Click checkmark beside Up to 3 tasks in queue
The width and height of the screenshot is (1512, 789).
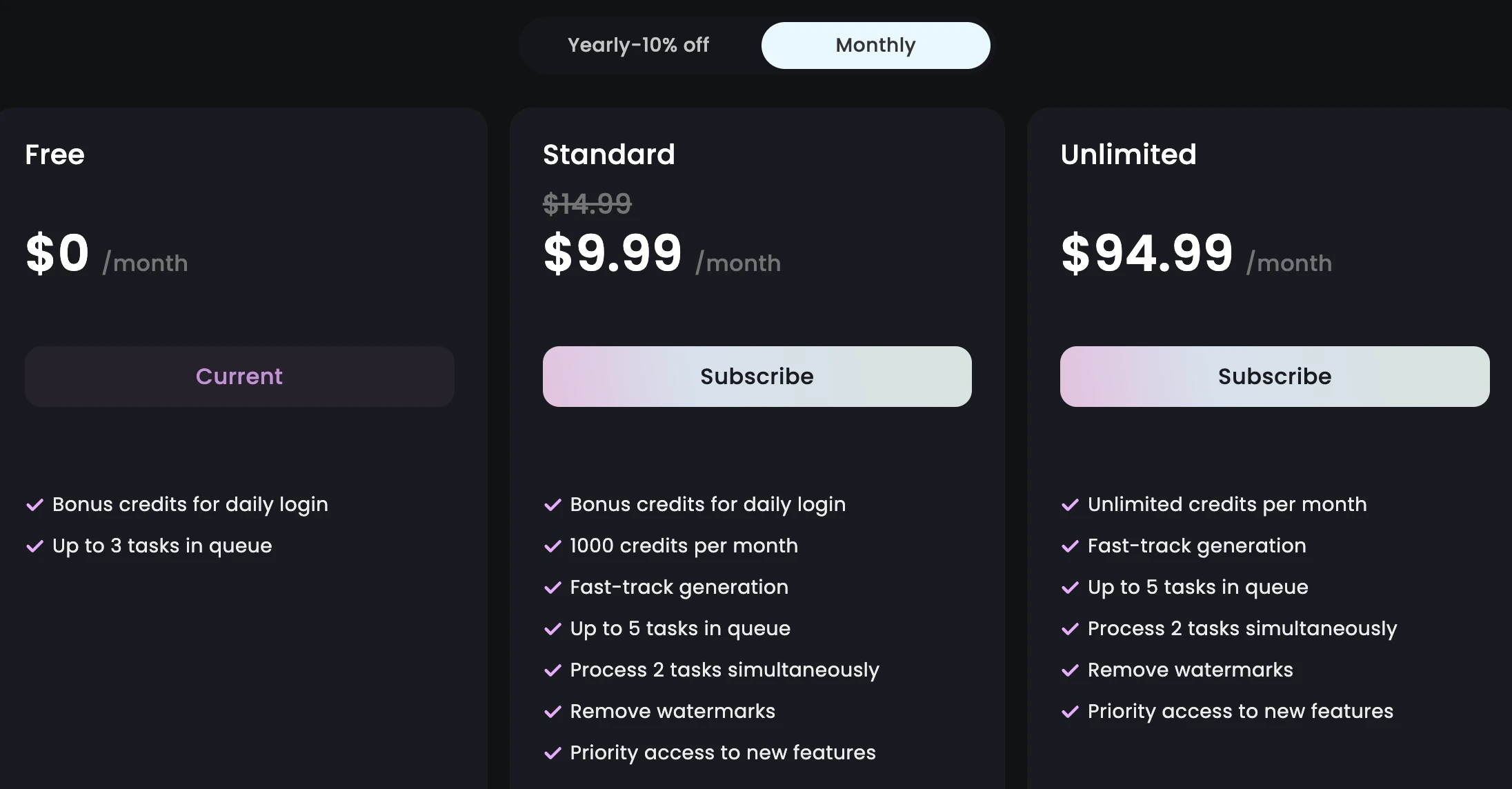point(34,547)
